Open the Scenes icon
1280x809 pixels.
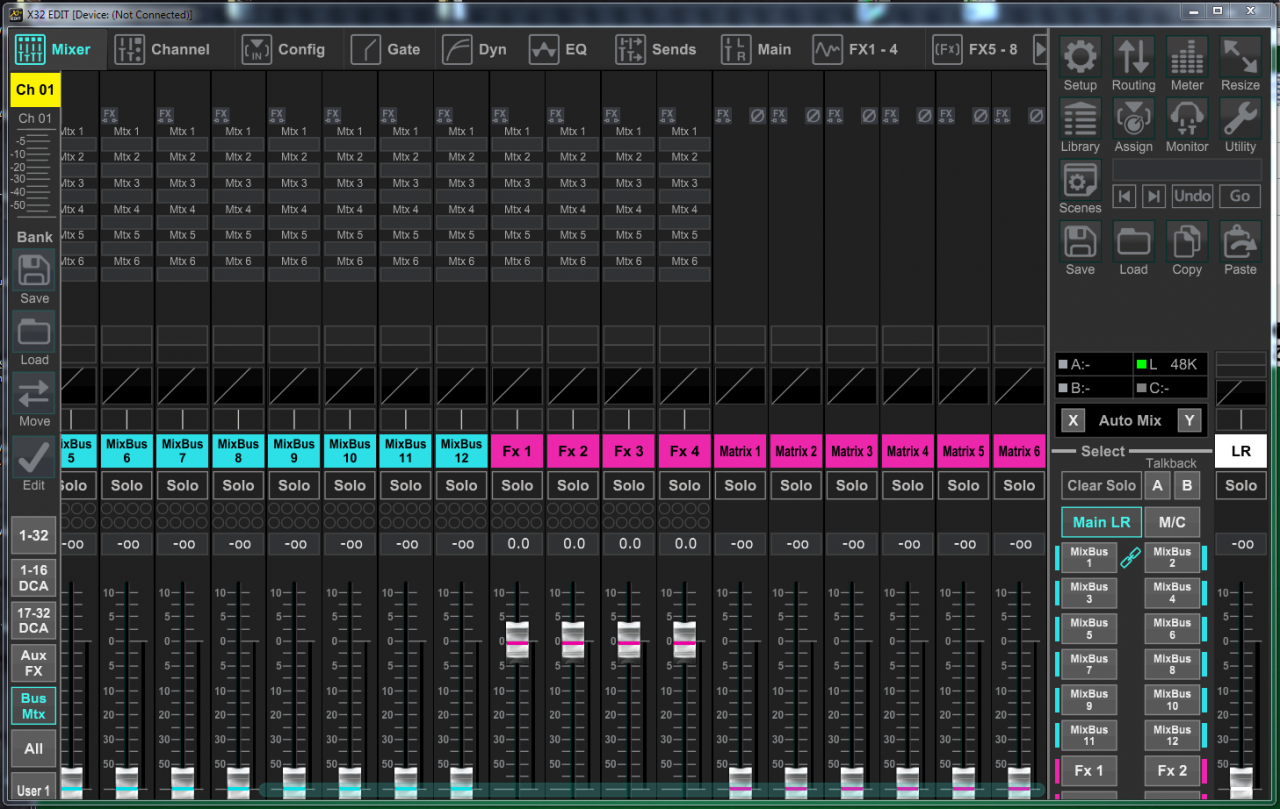[1080, 180]
